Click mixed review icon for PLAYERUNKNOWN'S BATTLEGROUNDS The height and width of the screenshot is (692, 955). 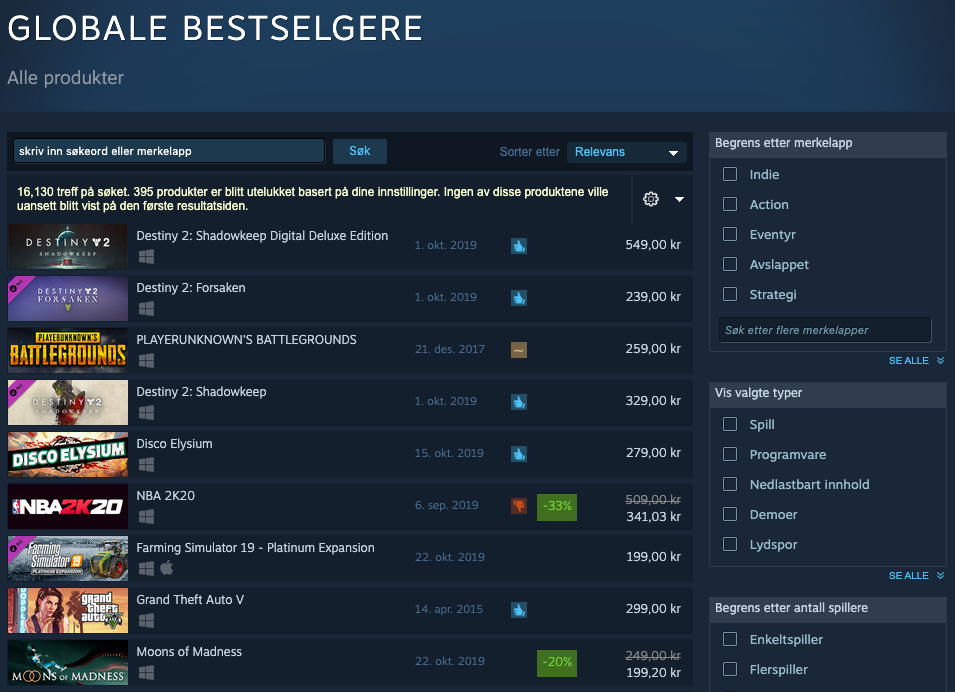(x=519, y=350)
